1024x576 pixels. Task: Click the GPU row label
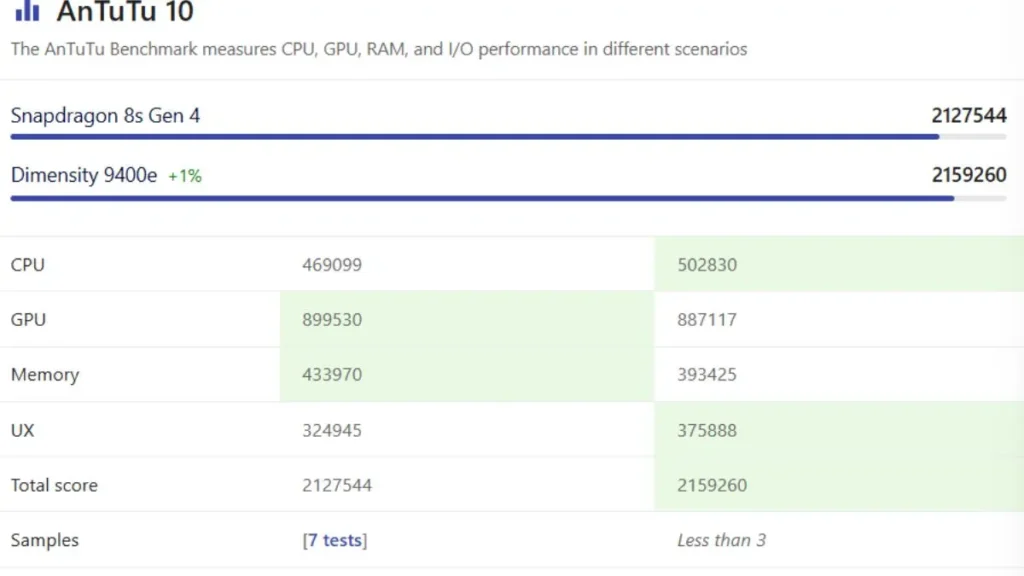(28, 319)
